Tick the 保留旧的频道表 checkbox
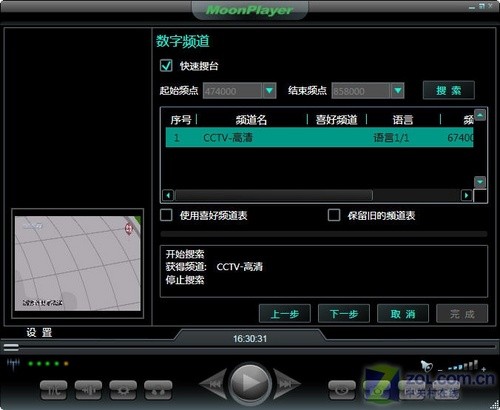The height and width of the screenshot is (410, 500). 334,215
